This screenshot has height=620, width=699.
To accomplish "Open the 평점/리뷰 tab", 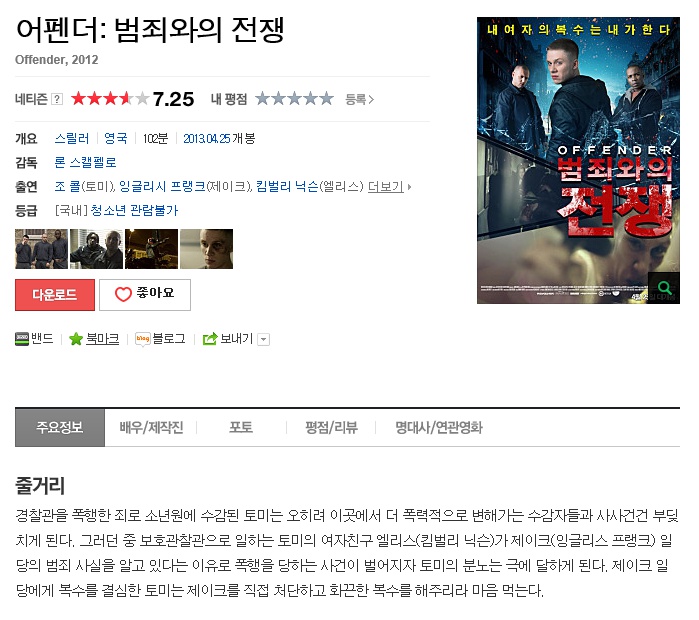I will pyautogui.click(x=331, y=427).
